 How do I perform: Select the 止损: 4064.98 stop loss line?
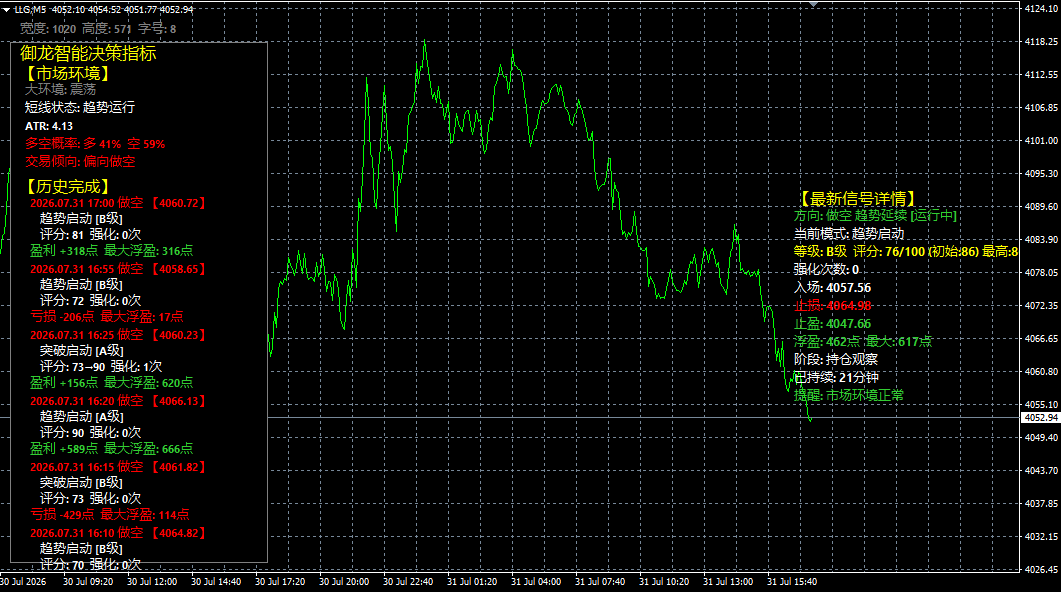coord(832,306)
